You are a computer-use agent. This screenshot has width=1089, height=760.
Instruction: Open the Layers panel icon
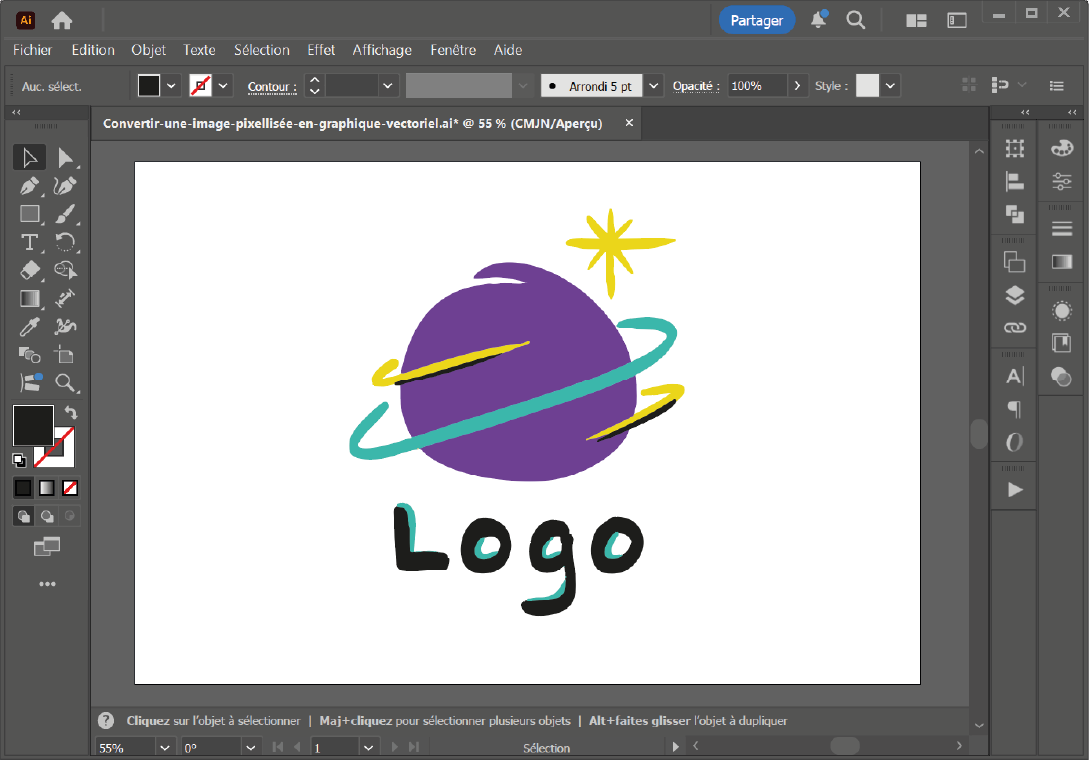click(x=1015, y=295)
